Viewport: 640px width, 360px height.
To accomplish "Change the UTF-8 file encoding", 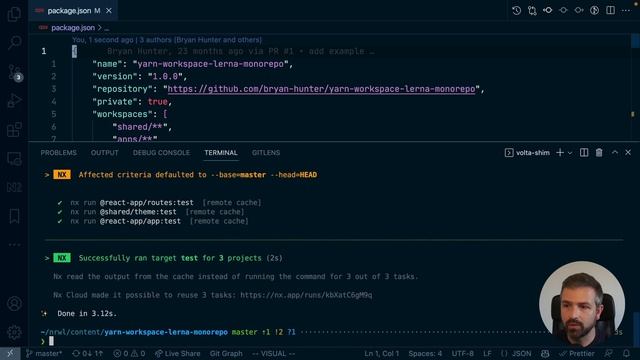I will [x=462, y=353].
